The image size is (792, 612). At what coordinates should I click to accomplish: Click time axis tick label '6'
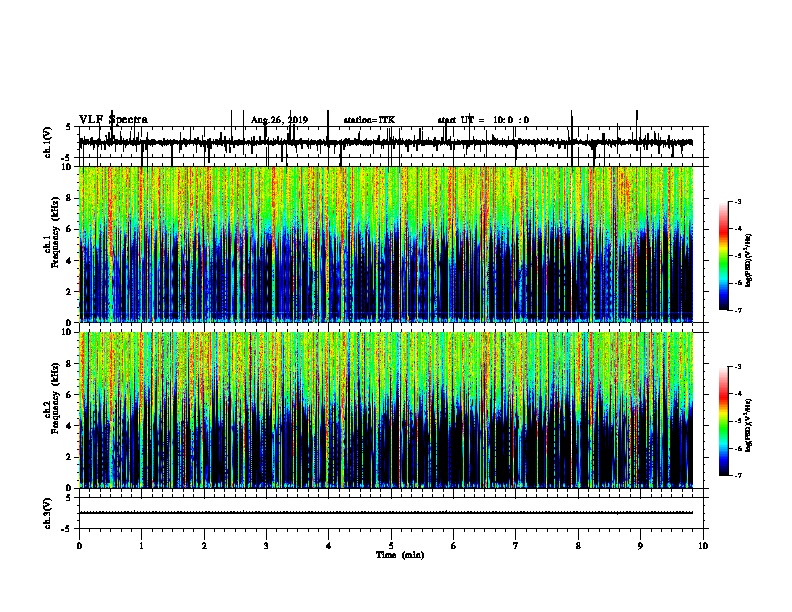[x=453, y=546]
